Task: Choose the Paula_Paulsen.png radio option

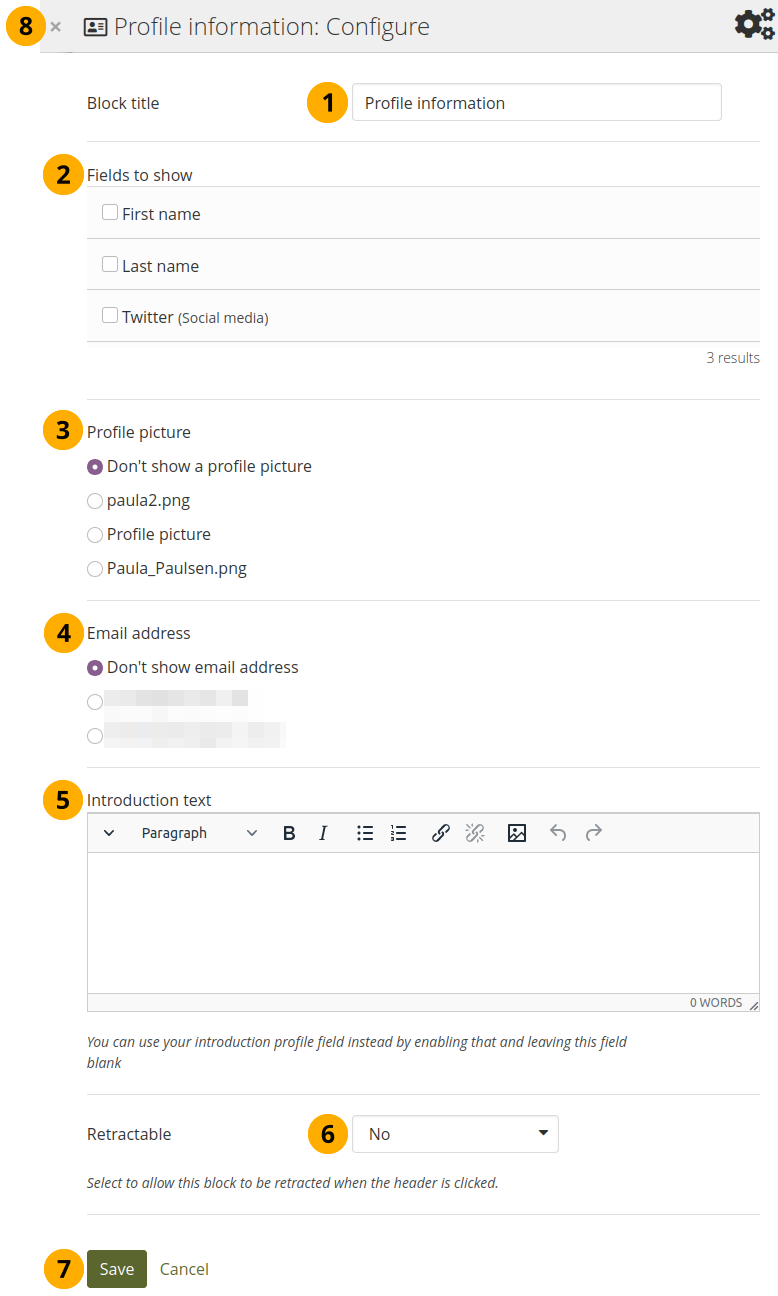Action: pos(95,569)
